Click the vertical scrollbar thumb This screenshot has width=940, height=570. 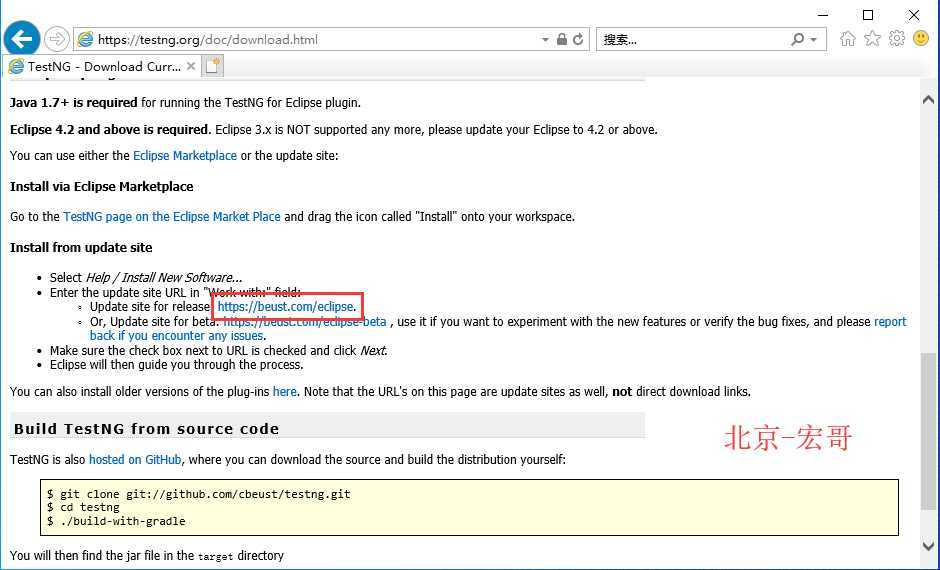pyautogui.click(x=929, y=430)
